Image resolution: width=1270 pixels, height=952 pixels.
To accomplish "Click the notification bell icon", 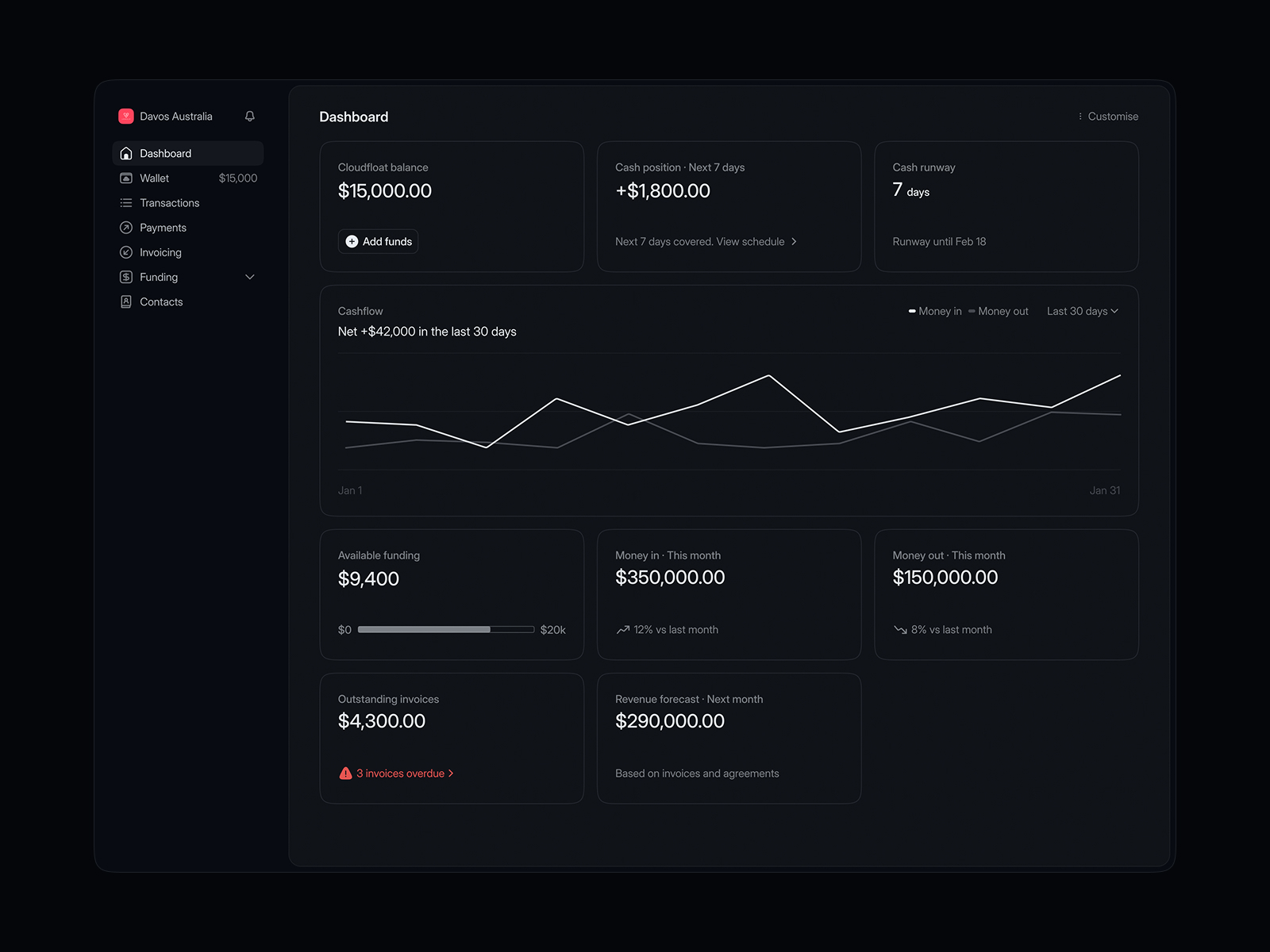I will (x=250, y=117).
